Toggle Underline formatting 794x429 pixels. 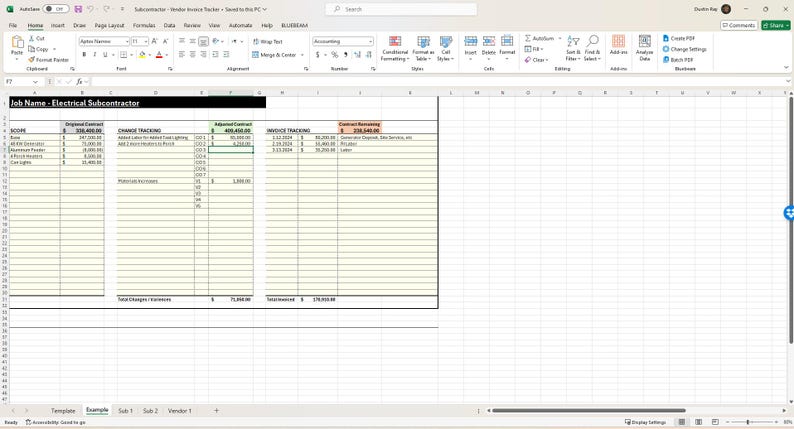point(105,55)
